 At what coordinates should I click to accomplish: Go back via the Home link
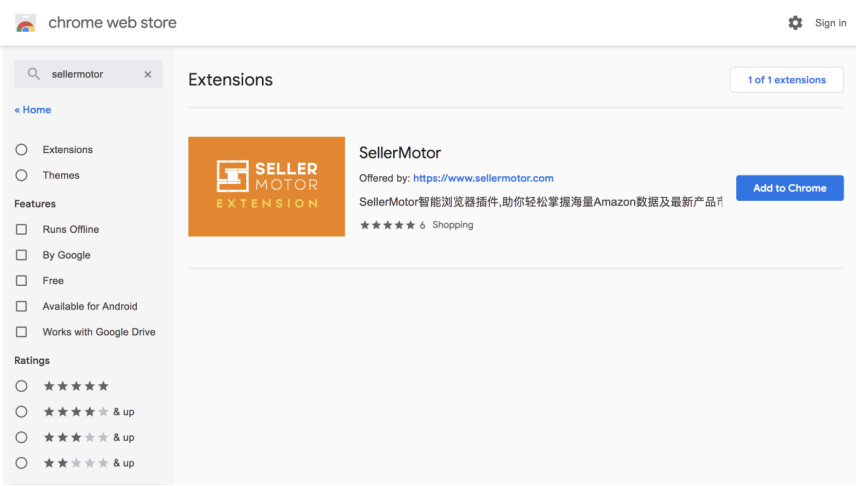[x=33, y=110]
